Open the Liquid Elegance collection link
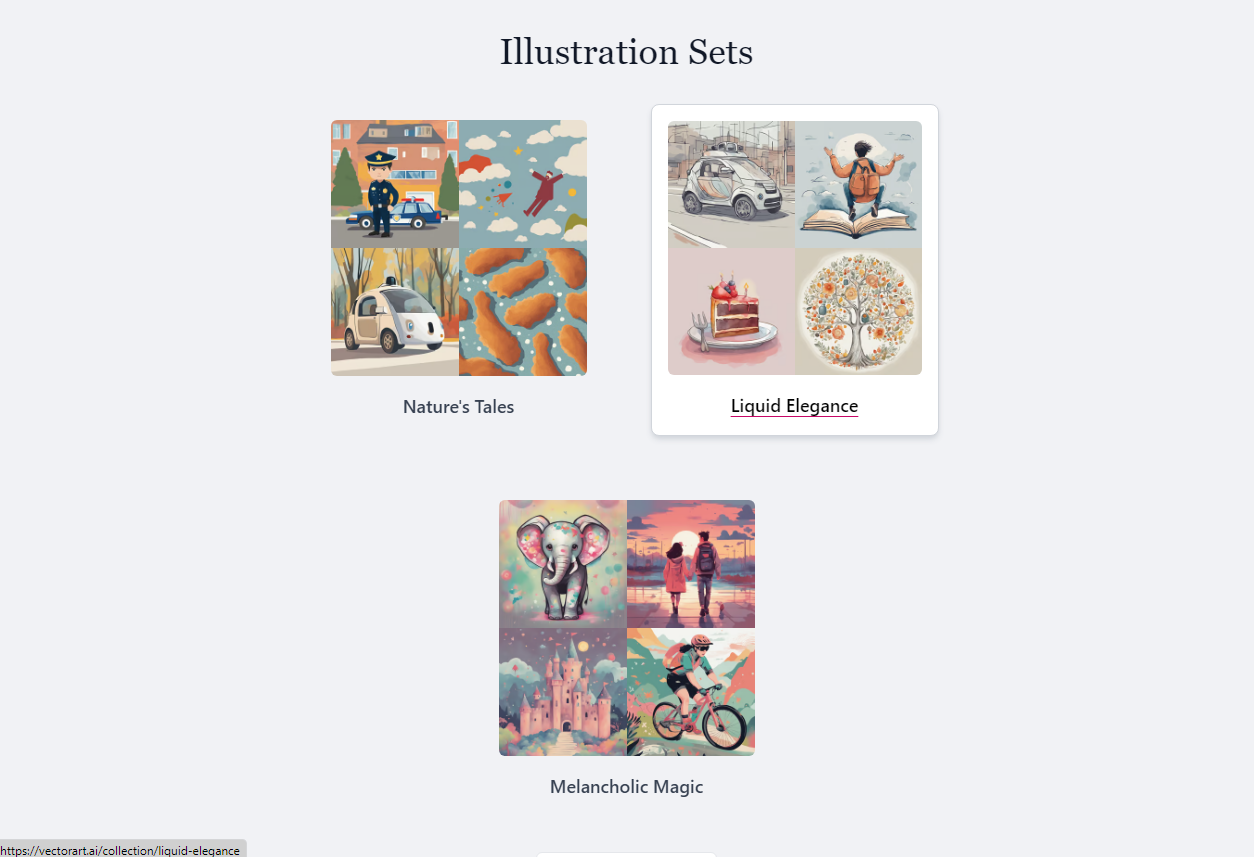This screenshot has height=857, width=1254. pyautogui.click(x=794, y=406)
